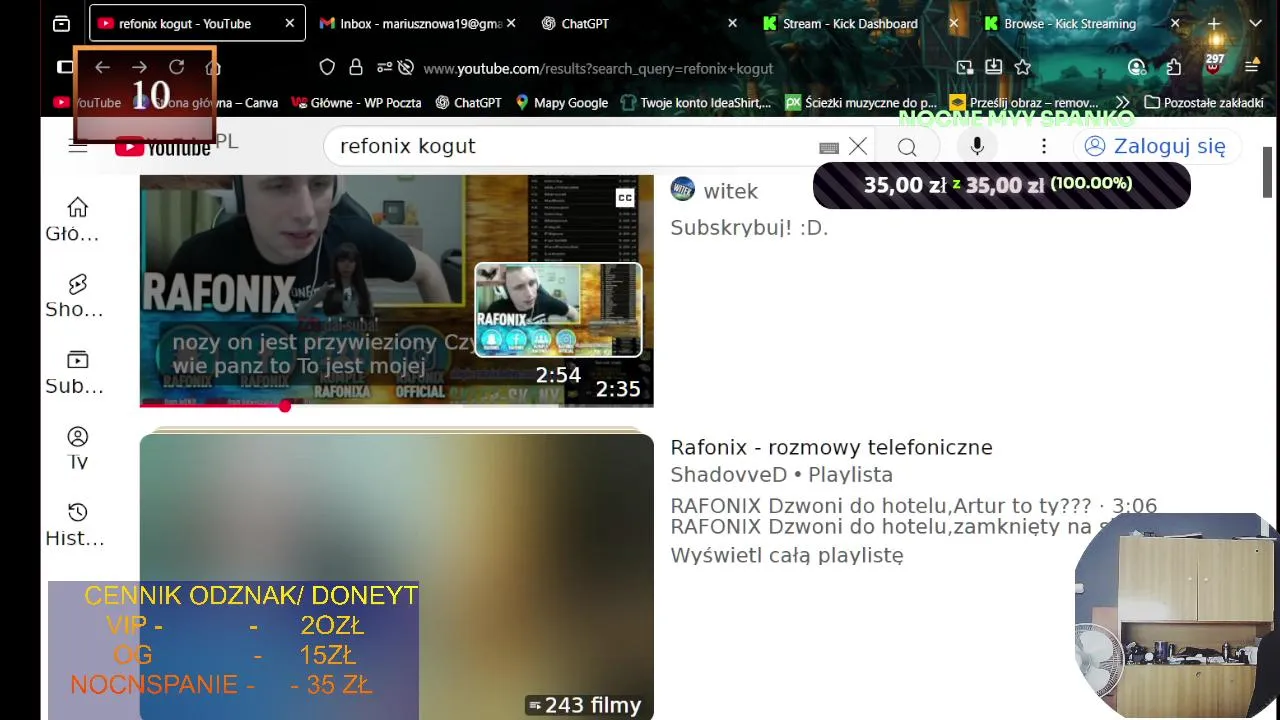1280x720 pixels.
Task: Toggle YouTube hamburger guide menu
Action: 78,146
